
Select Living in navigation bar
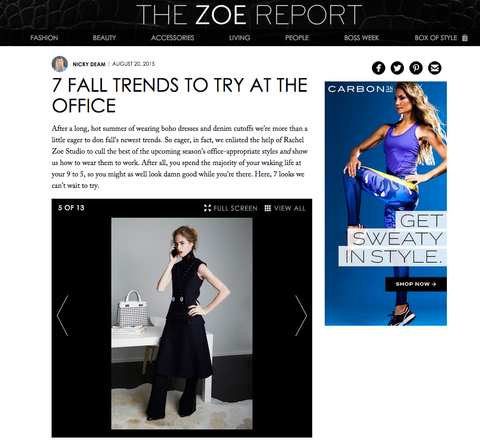239,38
